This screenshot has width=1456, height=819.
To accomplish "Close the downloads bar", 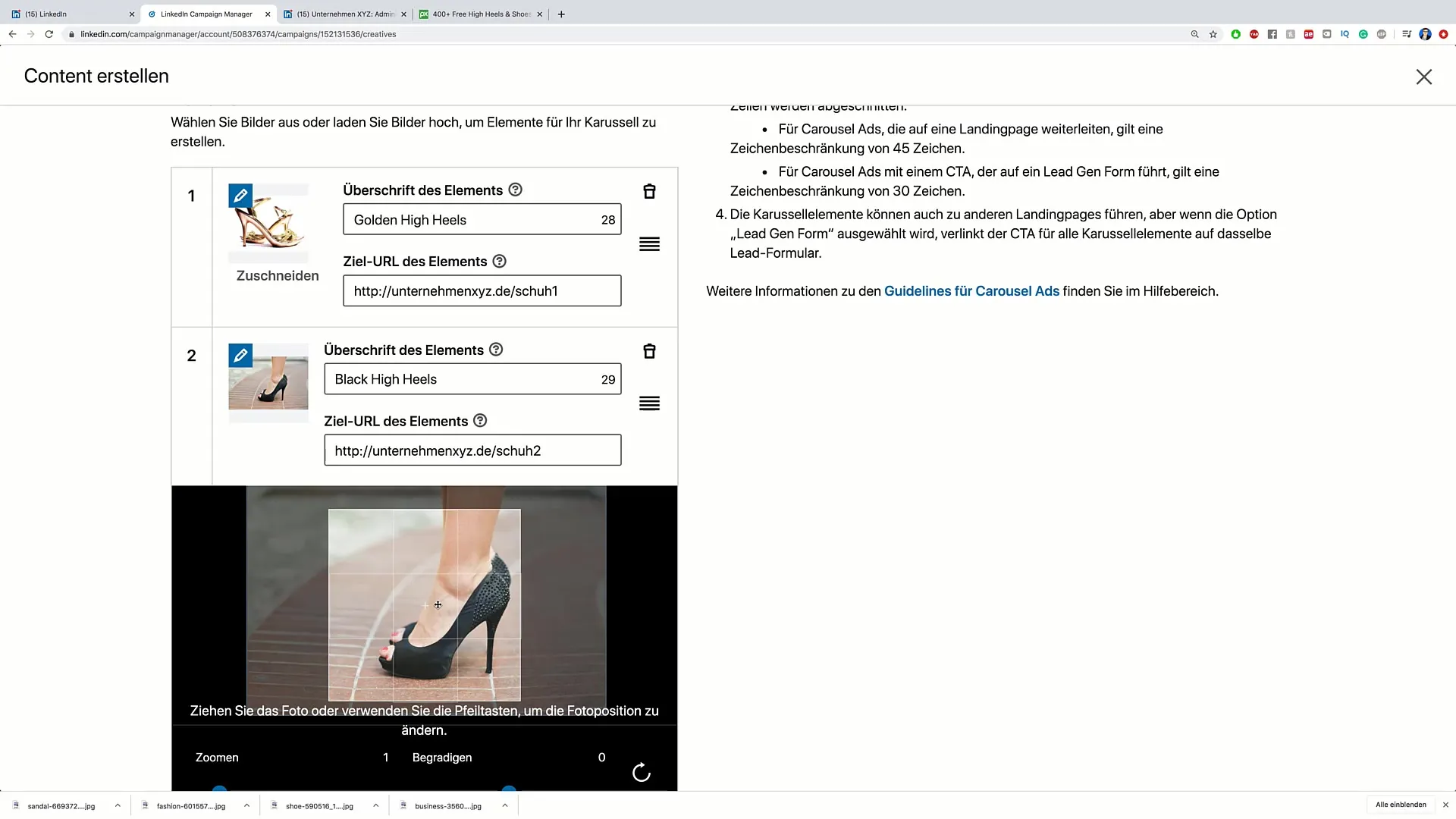I will (1445, 805).
